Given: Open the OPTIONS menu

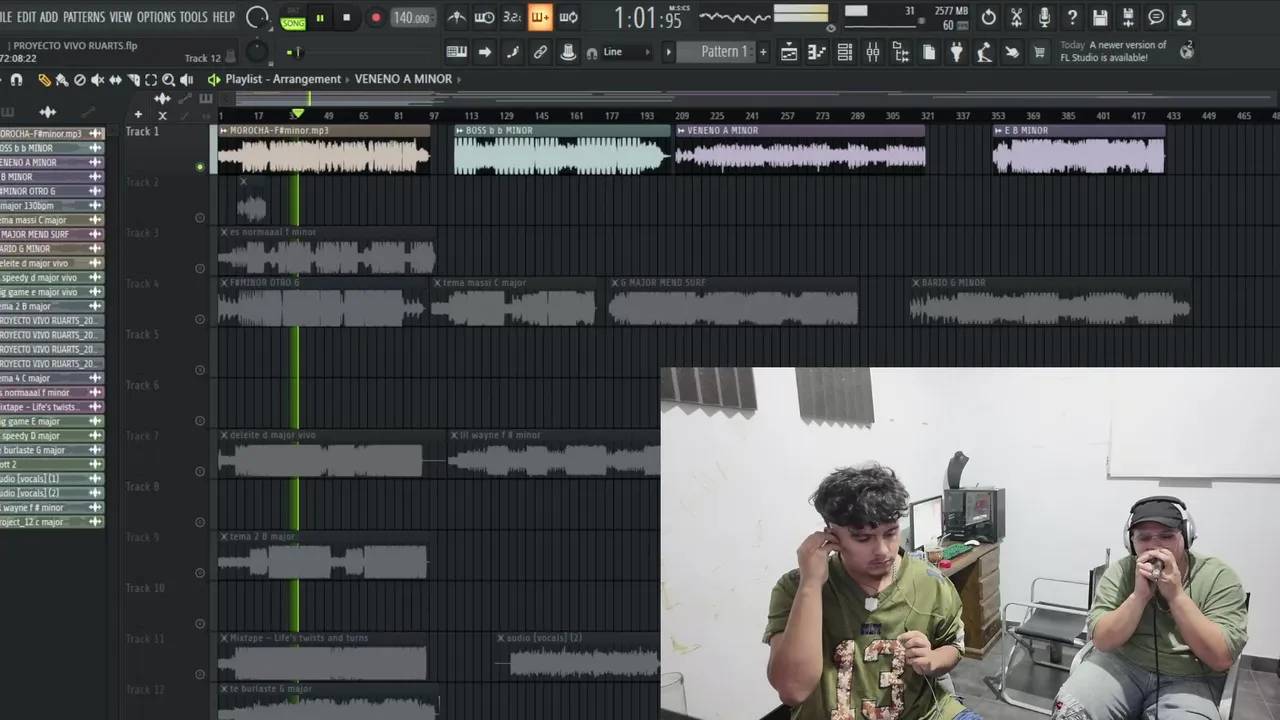Looking at the screenshot, I should coord(156,17).
